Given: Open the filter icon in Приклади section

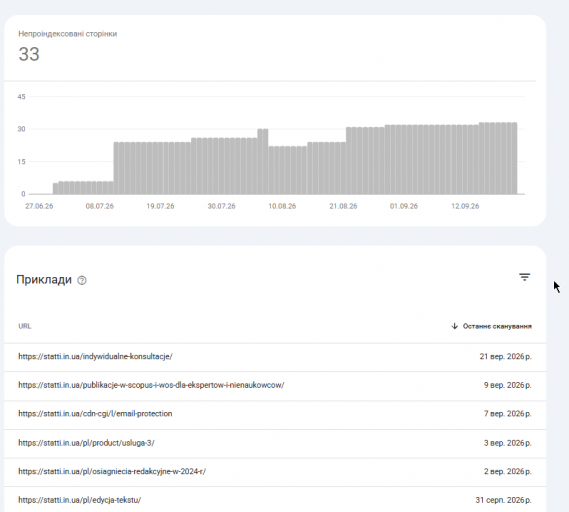Looking at the screenshot, I should pyautogui.click(x=524, y=277).
